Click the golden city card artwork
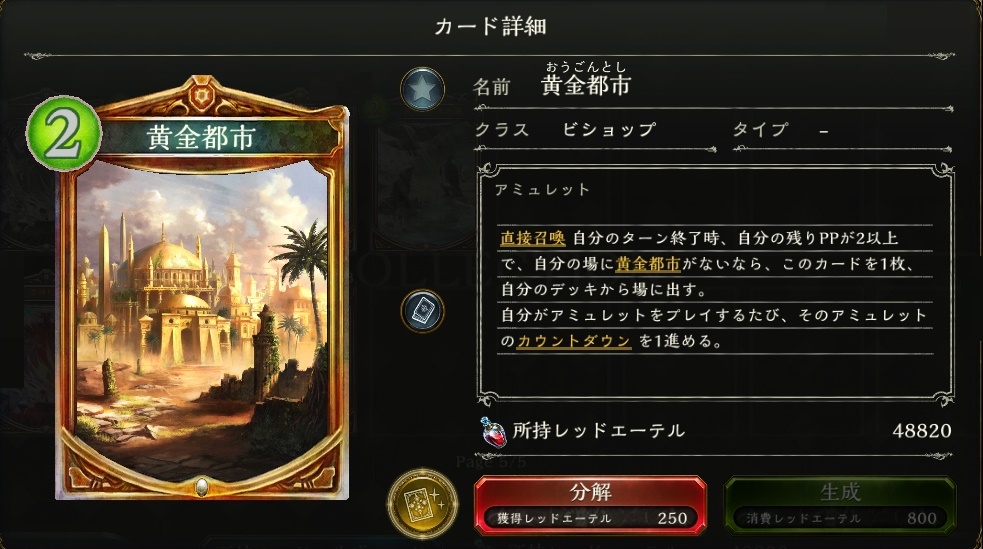Viewport: 983px width, 549px height. tap(202, 321)
